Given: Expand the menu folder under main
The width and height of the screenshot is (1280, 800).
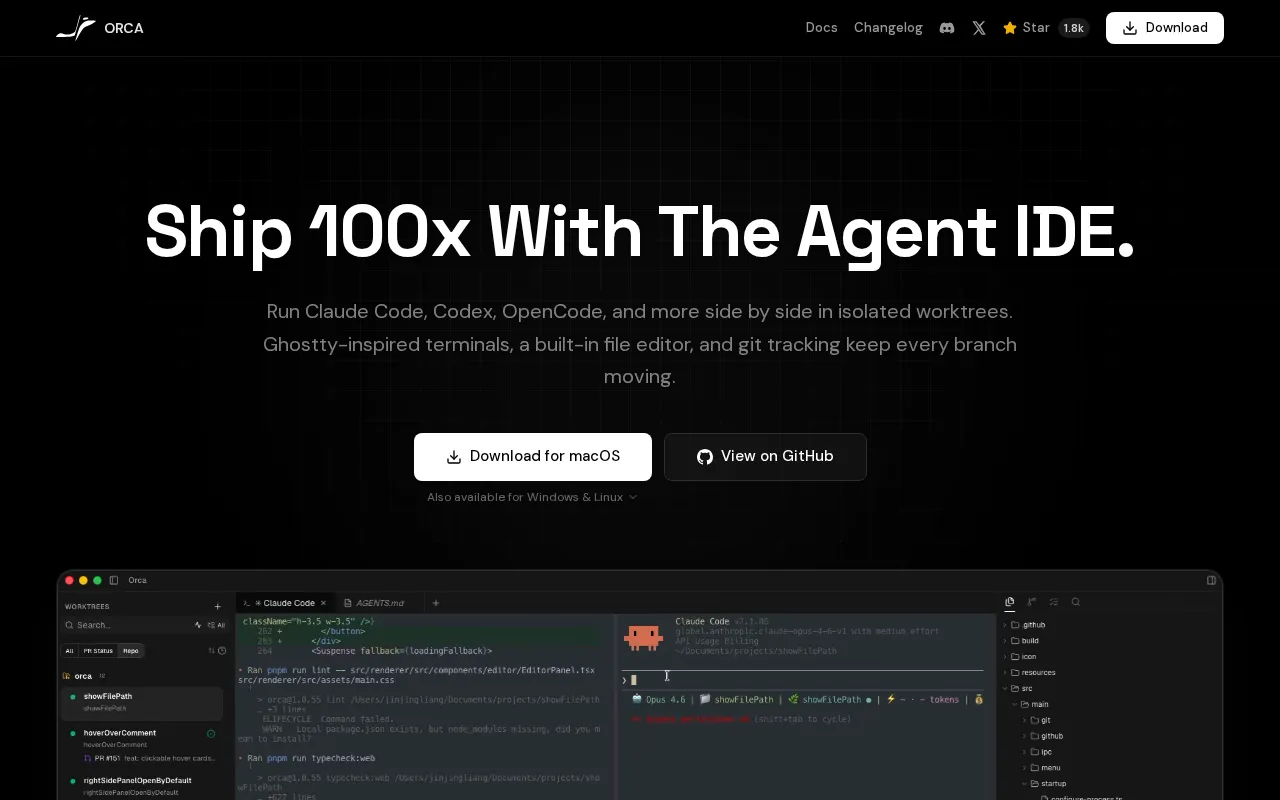Looking at the screenshot, I should (x=1043, y=768).
